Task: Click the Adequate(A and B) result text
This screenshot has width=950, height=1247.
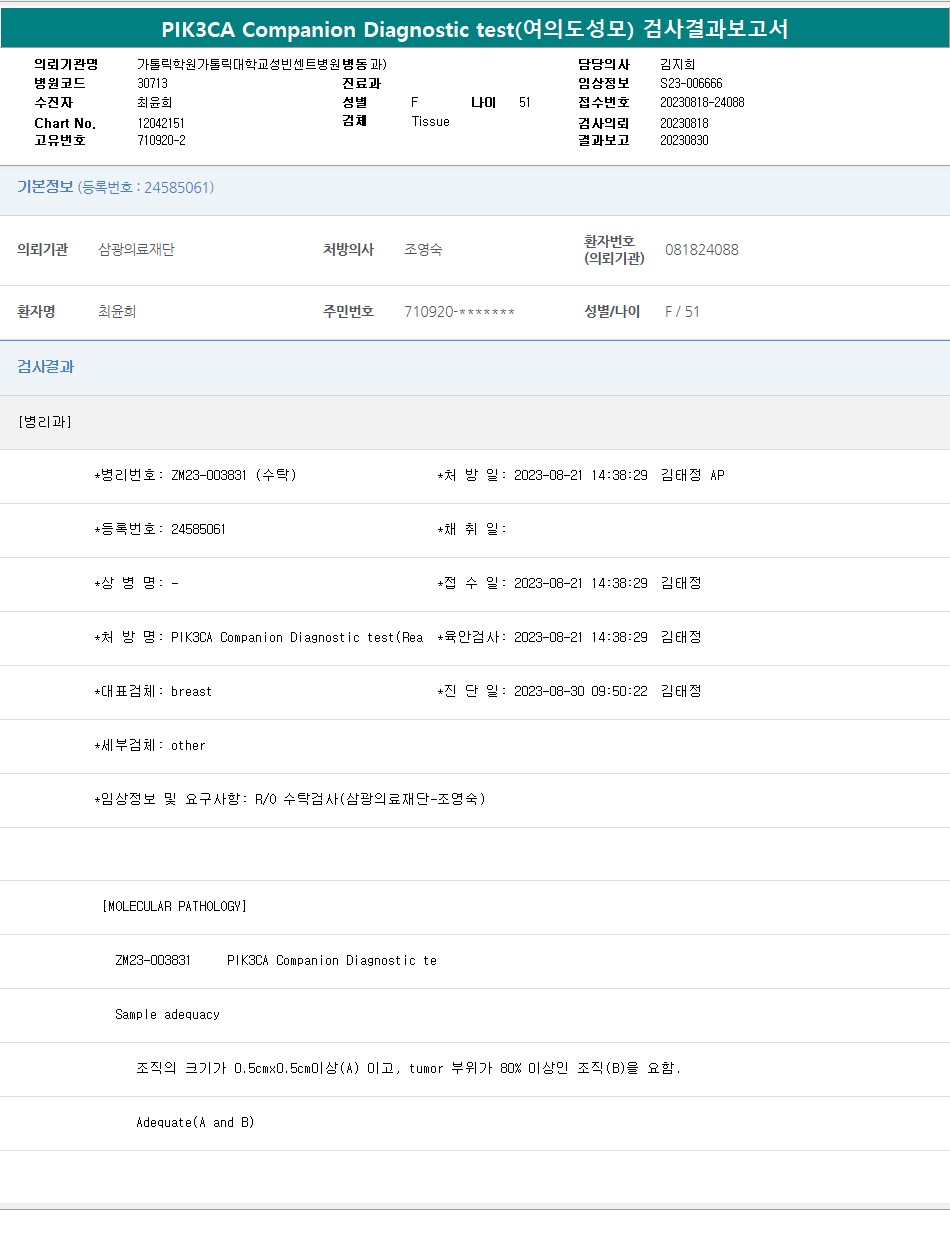Action: 195,1123
